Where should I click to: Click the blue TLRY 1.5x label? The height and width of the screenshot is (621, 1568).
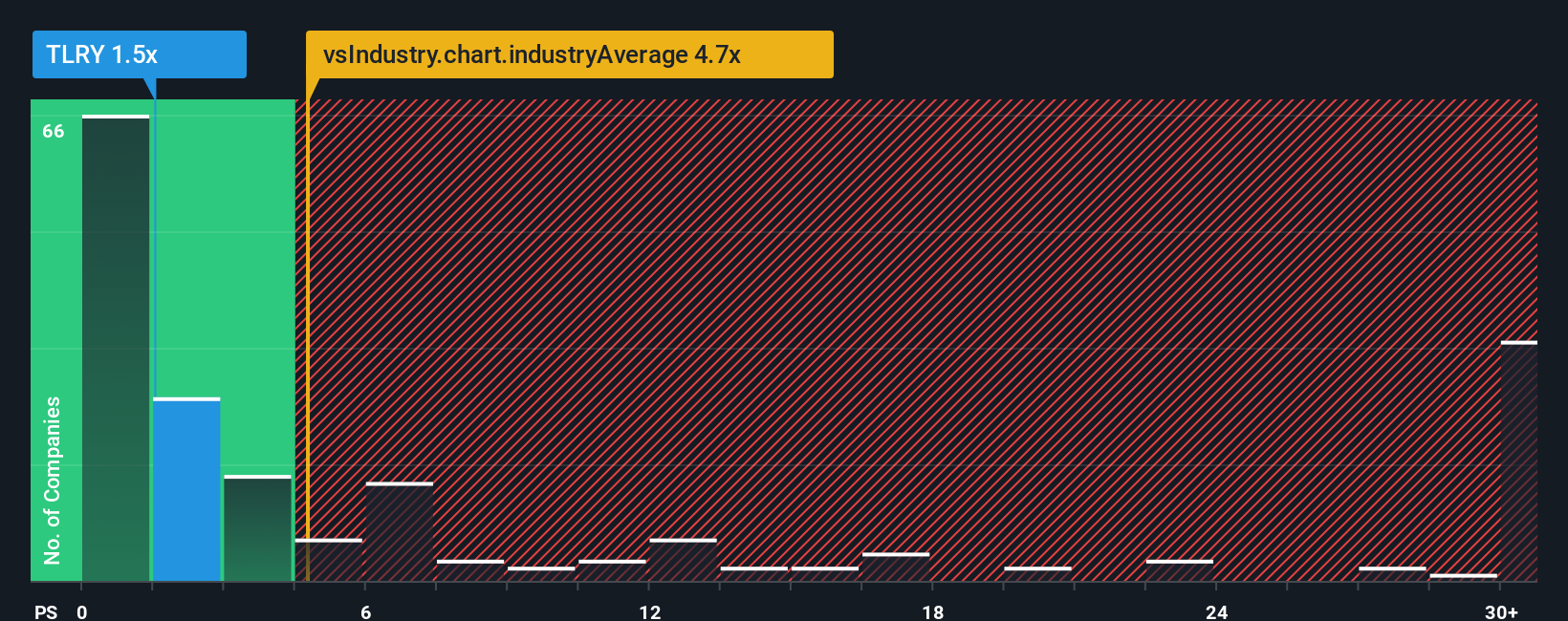[139, 54]
